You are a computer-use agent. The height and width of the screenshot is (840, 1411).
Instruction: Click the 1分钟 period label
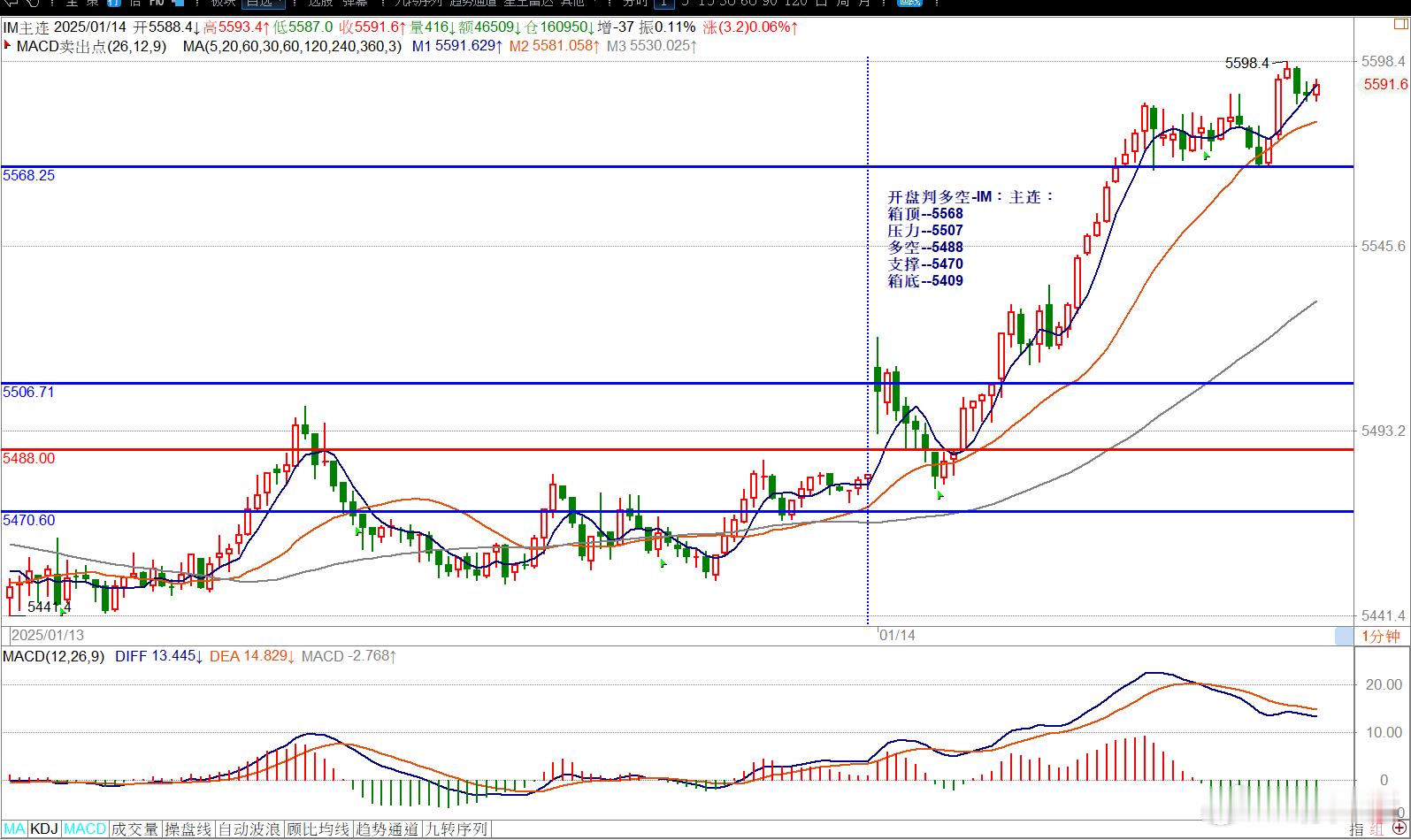coord(1381,636)
